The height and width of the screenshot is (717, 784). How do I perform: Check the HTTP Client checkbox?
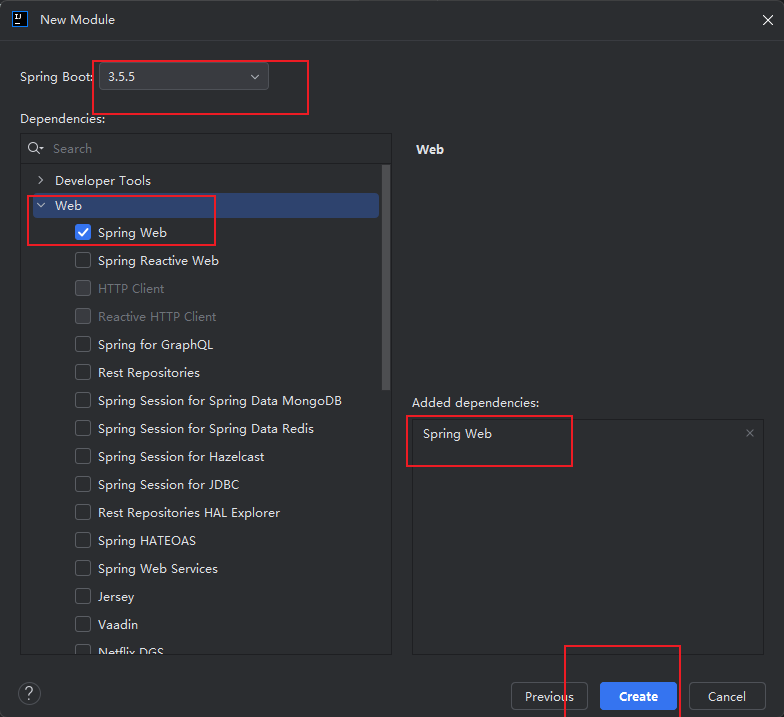point(83,288)
